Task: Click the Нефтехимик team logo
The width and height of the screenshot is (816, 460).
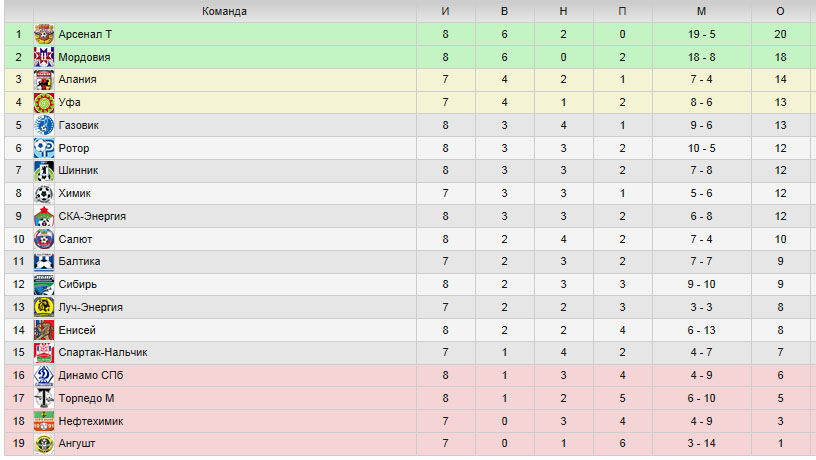Action: [x=44, y=421]
